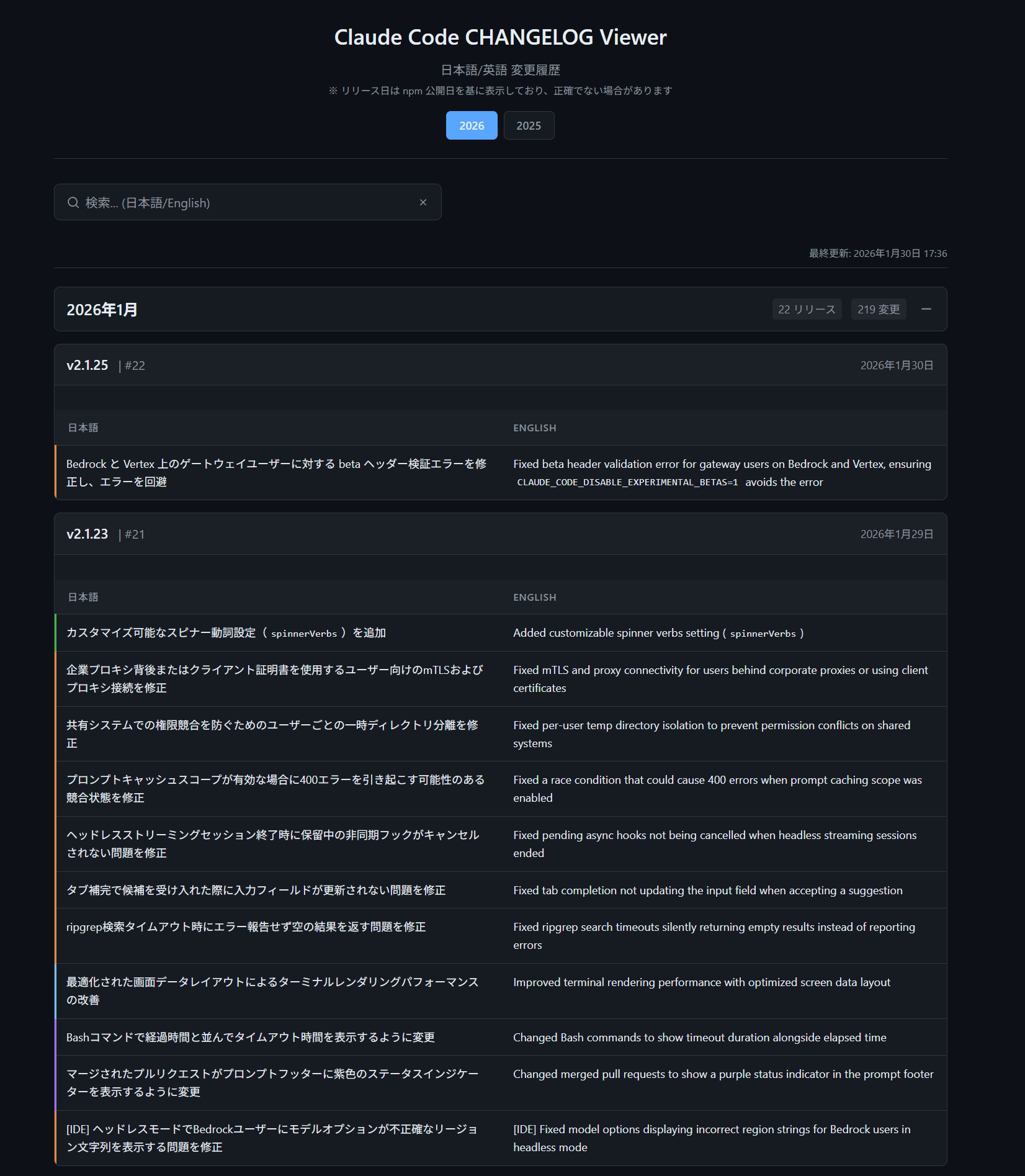Click the 2026年1月 month header
1025x1176 pixels.
pyautogui.click(x=102, y=310)
